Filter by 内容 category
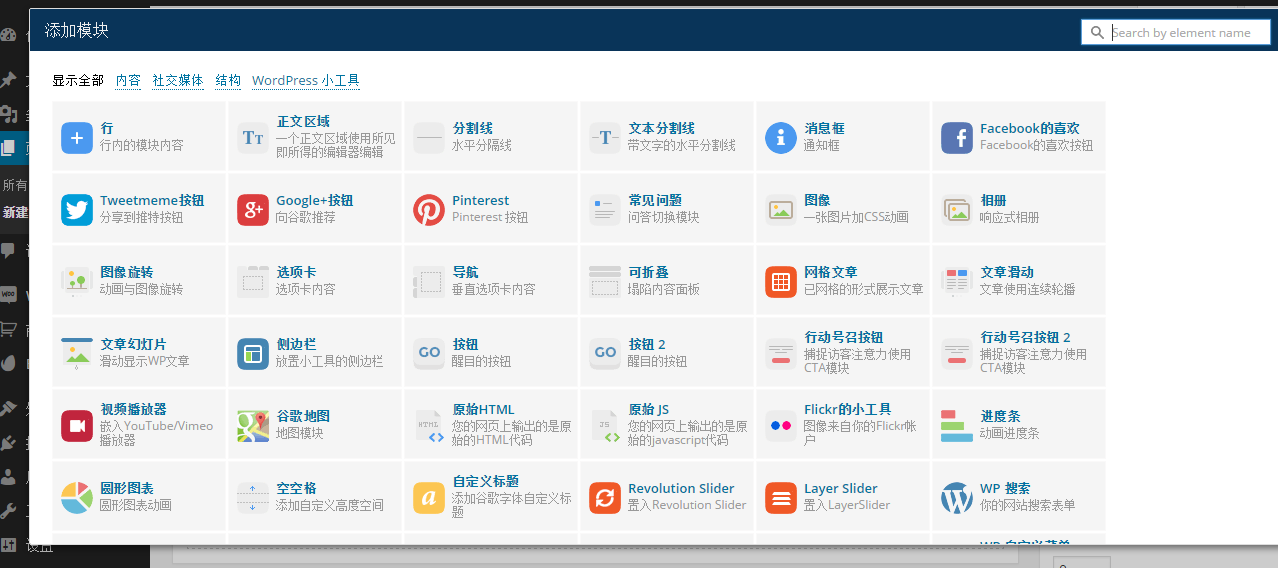The height and width of the screenshot is (568, 1278). tap(128, 81)
